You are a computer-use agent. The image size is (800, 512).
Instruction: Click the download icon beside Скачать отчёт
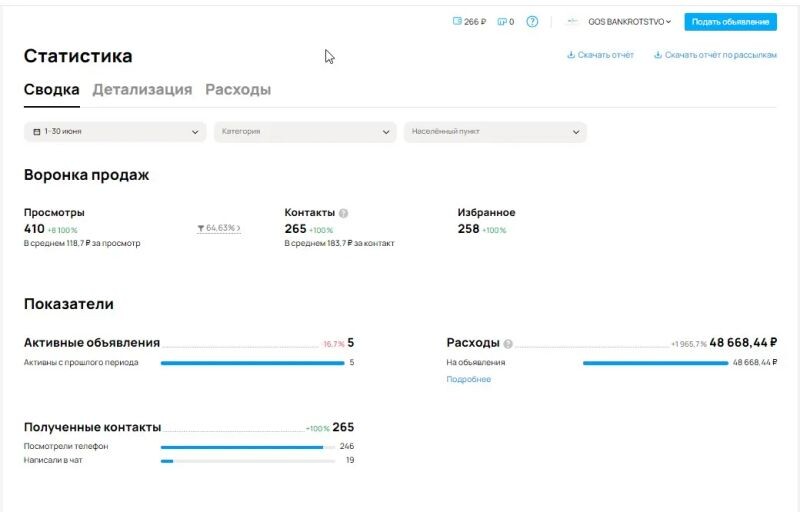(571, 55)
